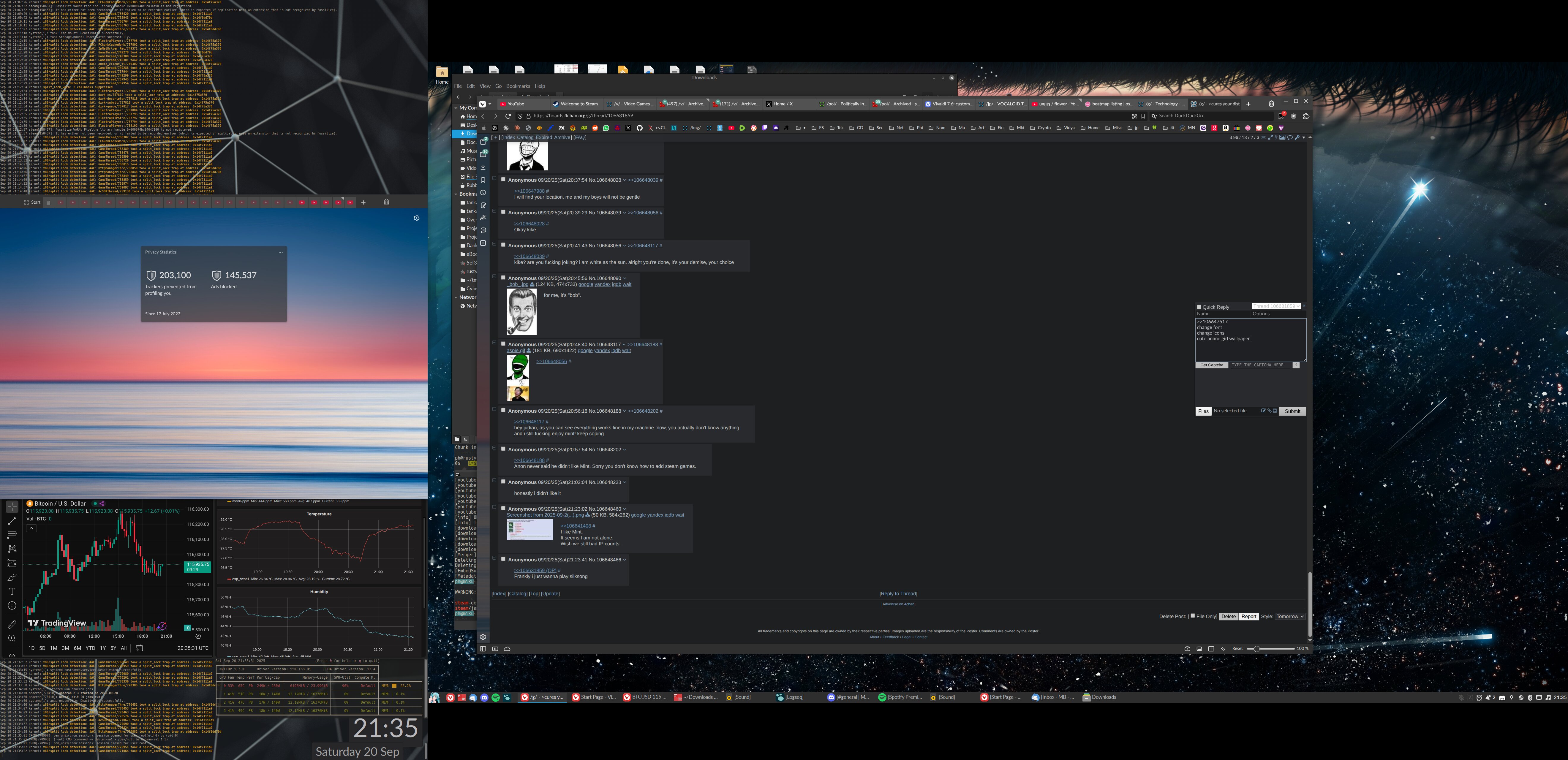
Task: Select the TradingView text tool
Action: point(12,591)
